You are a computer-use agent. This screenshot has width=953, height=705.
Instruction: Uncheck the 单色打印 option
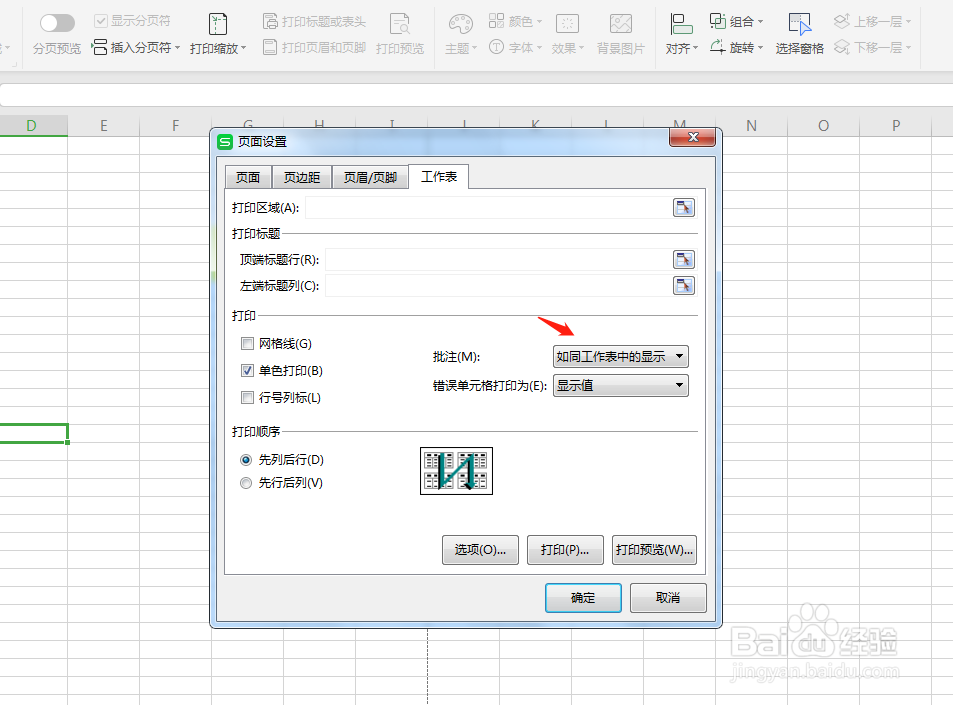pyautogui.click(x=247, y=370)
